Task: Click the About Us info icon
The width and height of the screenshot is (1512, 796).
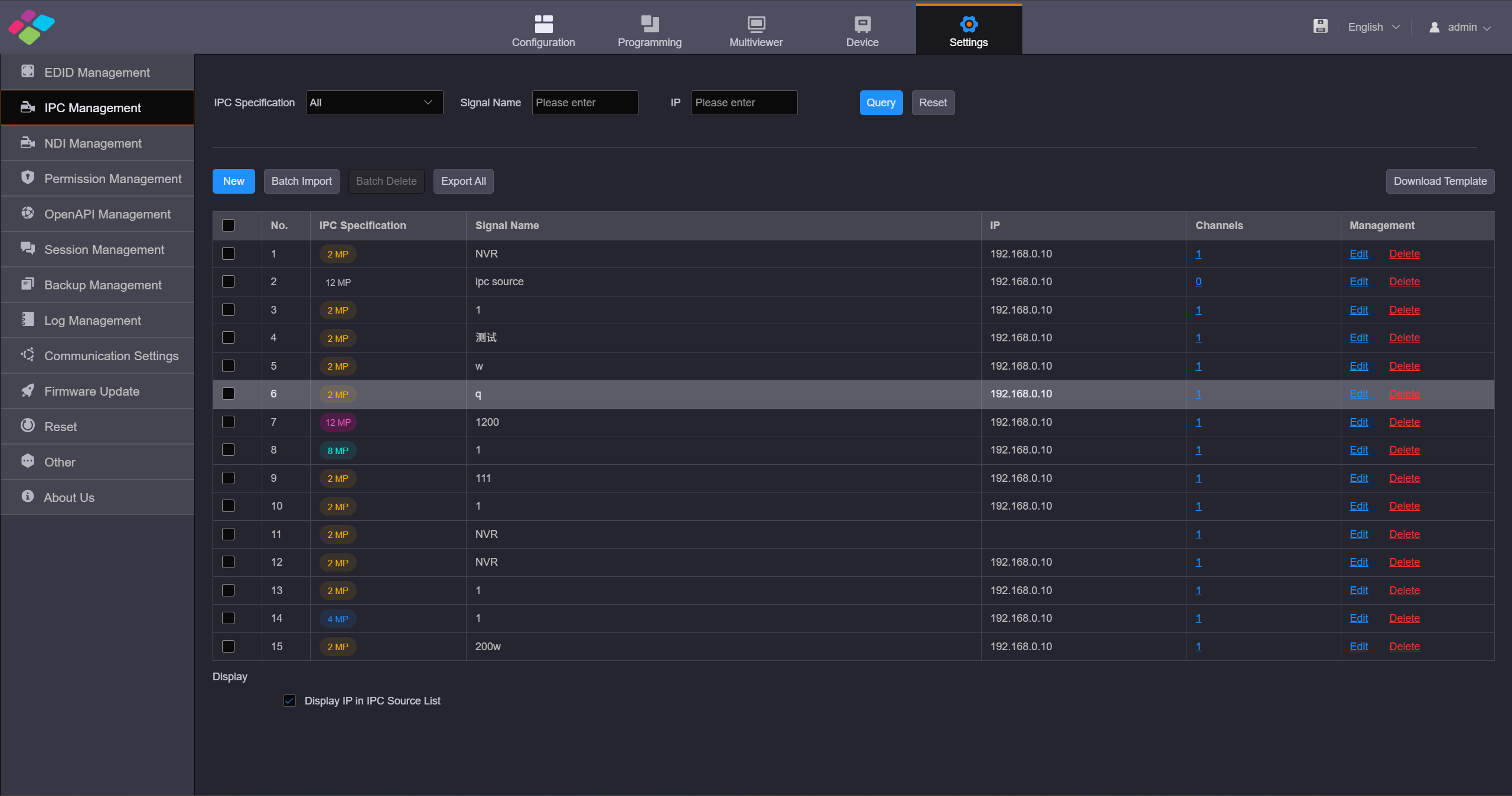Action: pyautogui.click(x=28, y=497)
